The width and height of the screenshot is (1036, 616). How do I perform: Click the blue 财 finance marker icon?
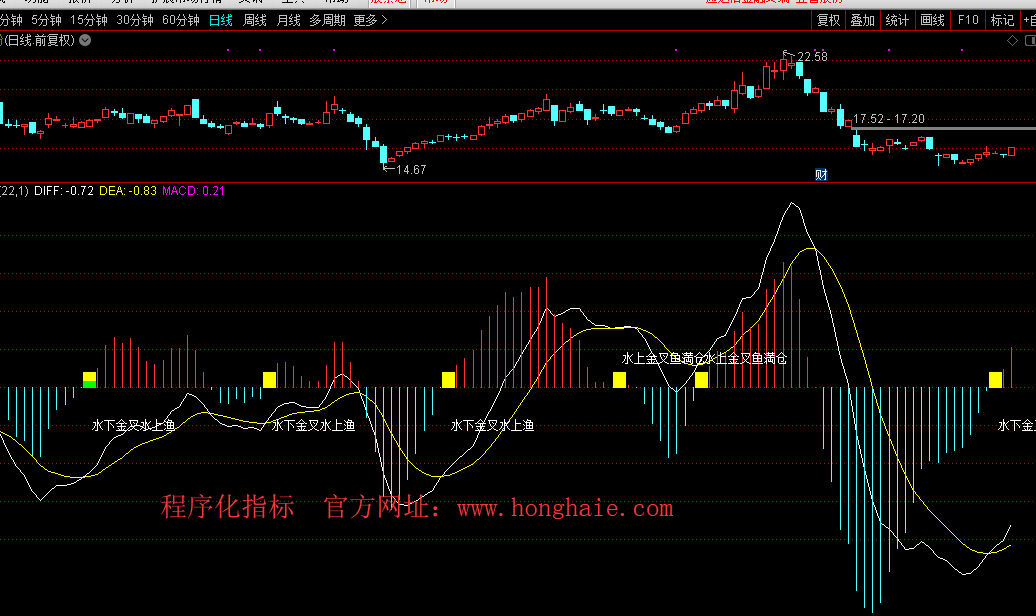pyautogui.click(x=821, y=175)
